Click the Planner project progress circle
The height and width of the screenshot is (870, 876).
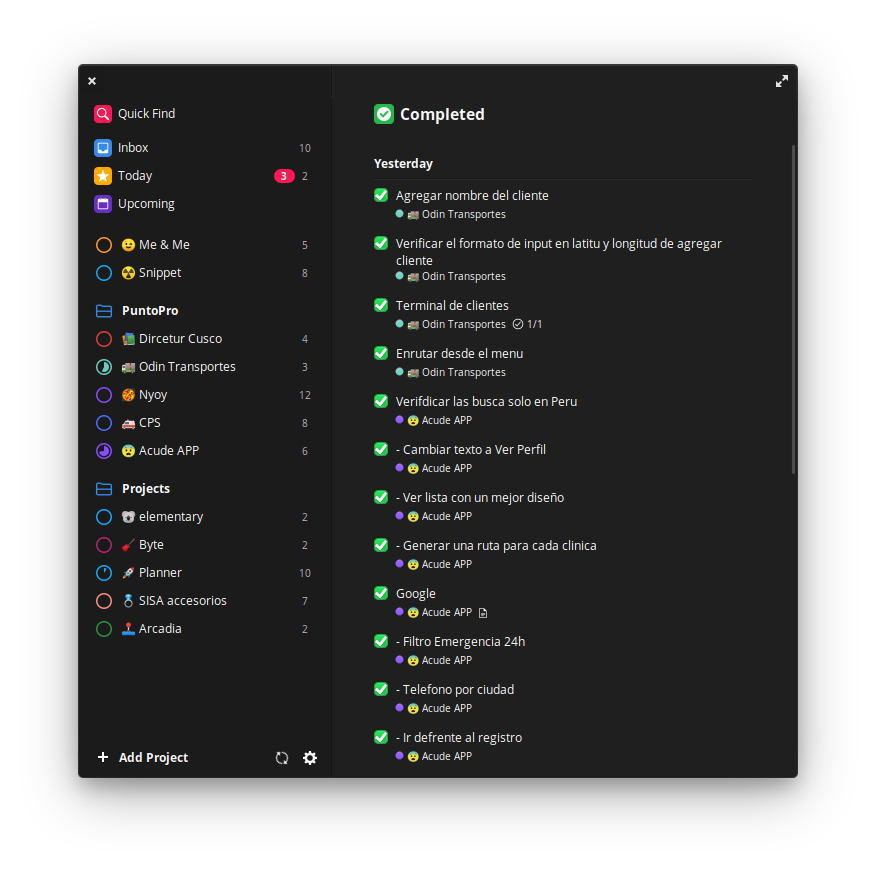tap(104, 573)
